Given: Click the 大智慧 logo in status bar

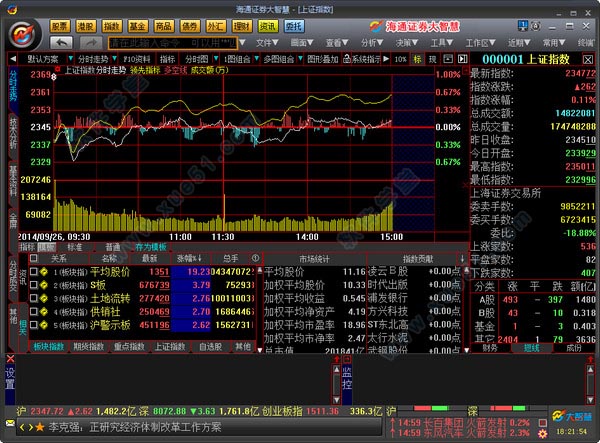Looking at the screenshot, I should (572, 416).
